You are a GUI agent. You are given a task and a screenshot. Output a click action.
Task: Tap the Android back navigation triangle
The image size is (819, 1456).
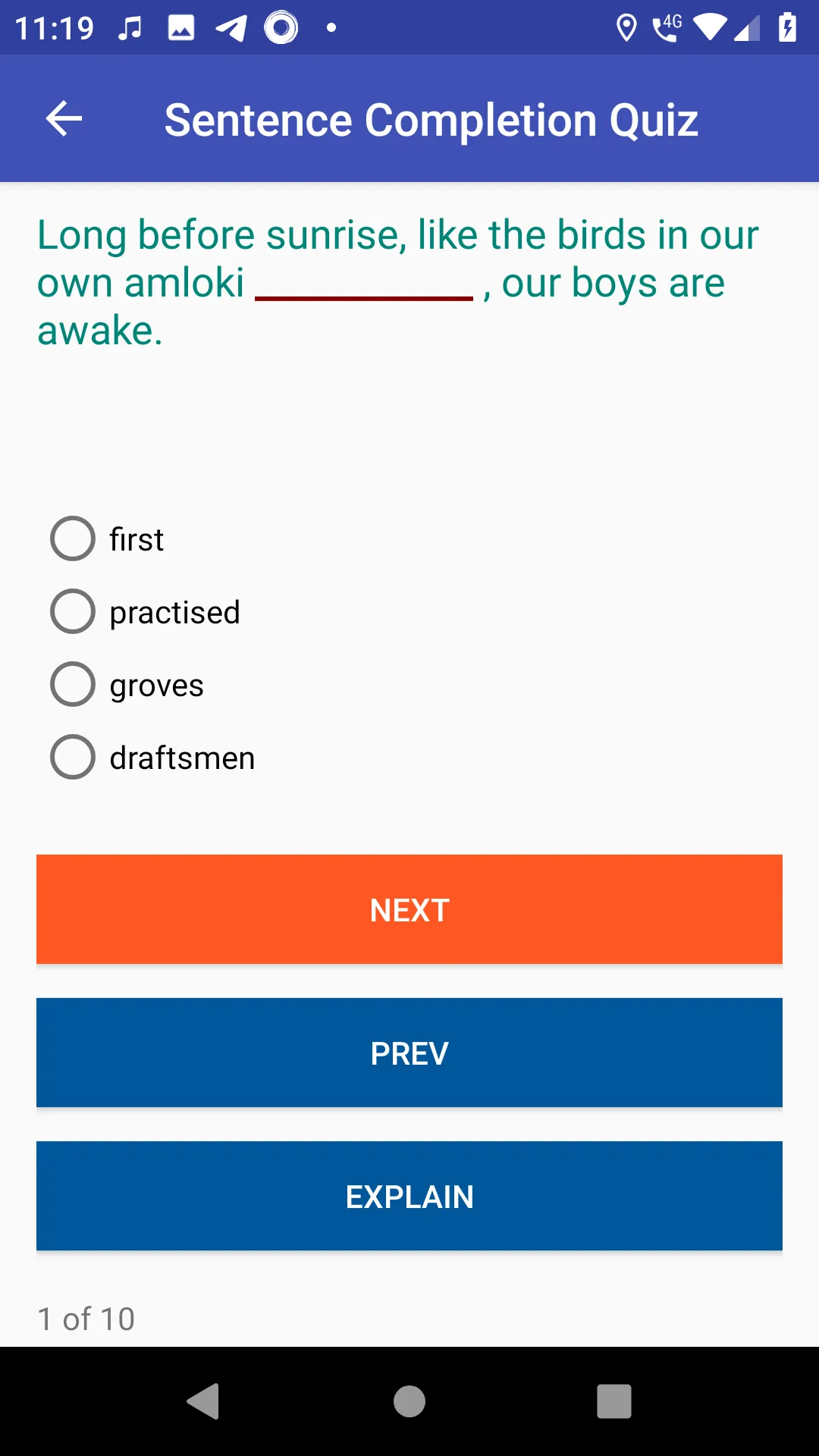[203, 1401]
